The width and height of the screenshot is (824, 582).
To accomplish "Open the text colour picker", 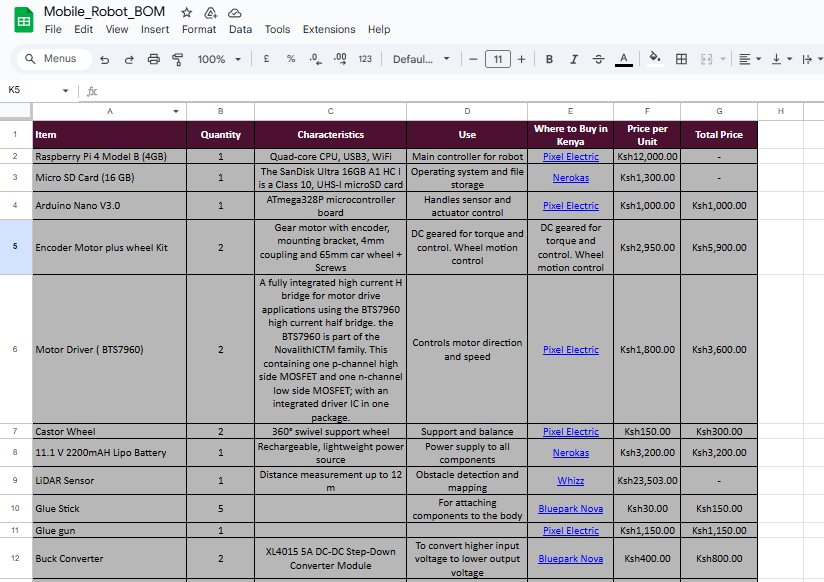I will 624,59.
